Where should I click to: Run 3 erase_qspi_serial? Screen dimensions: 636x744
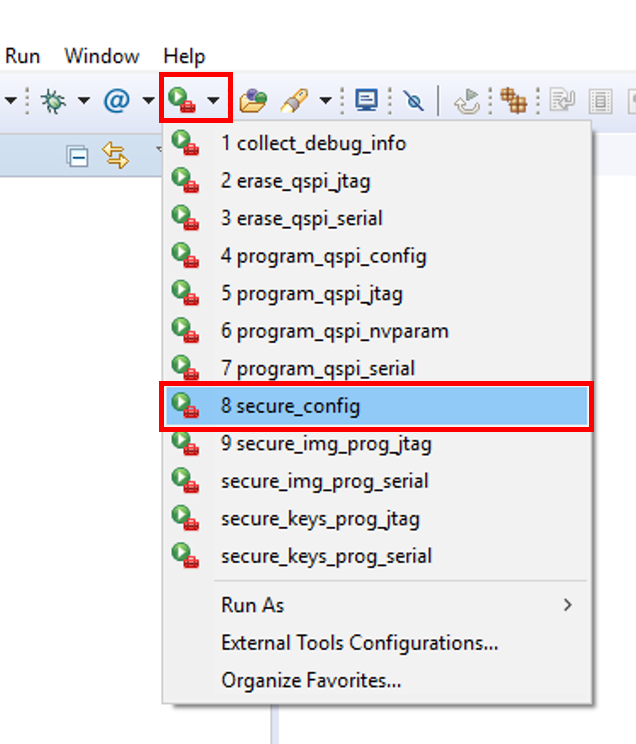pyautogui.click(x=377, y=218)
